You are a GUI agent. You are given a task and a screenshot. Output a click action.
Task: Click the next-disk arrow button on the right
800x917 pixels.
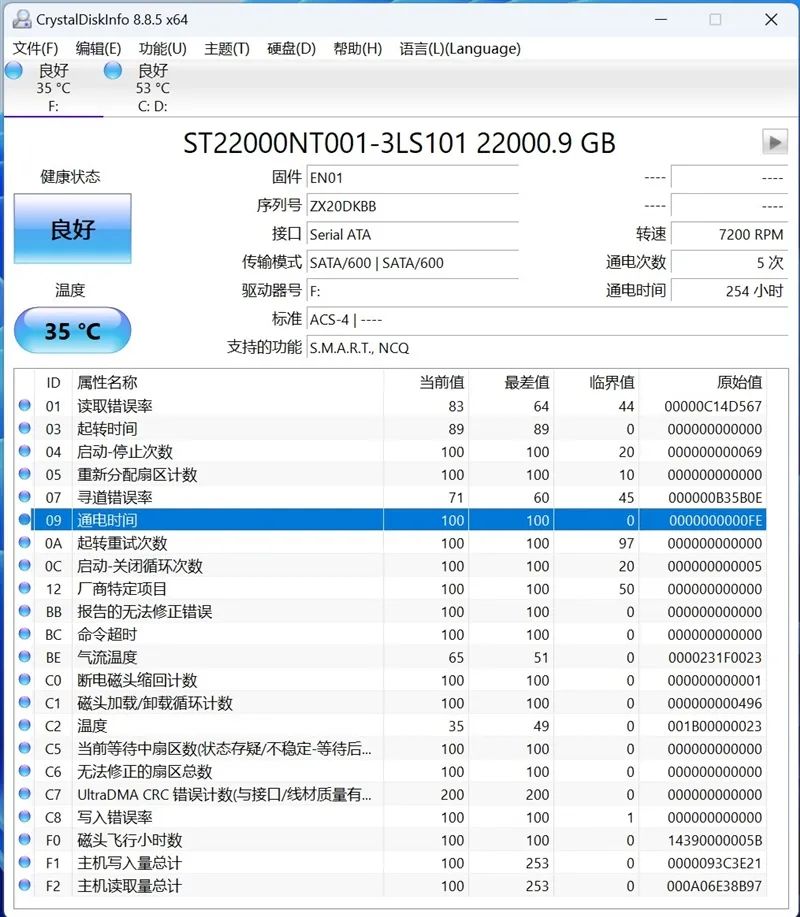pos(775,141)
